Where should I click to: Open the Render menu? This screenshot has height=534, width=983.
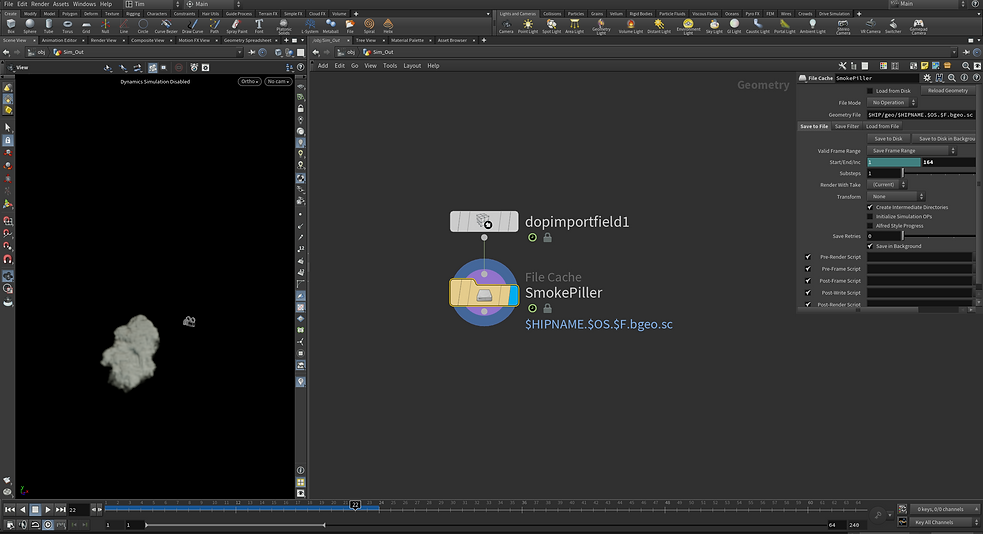[40, 4]
